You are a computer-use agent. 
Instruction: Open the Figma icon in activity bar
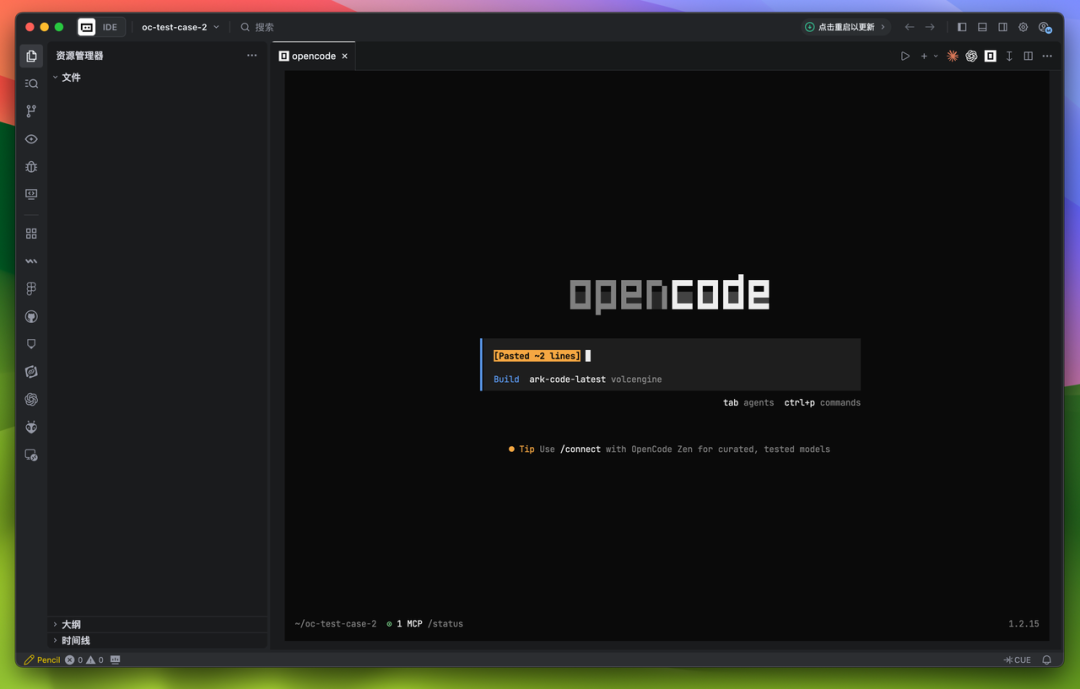31,289
